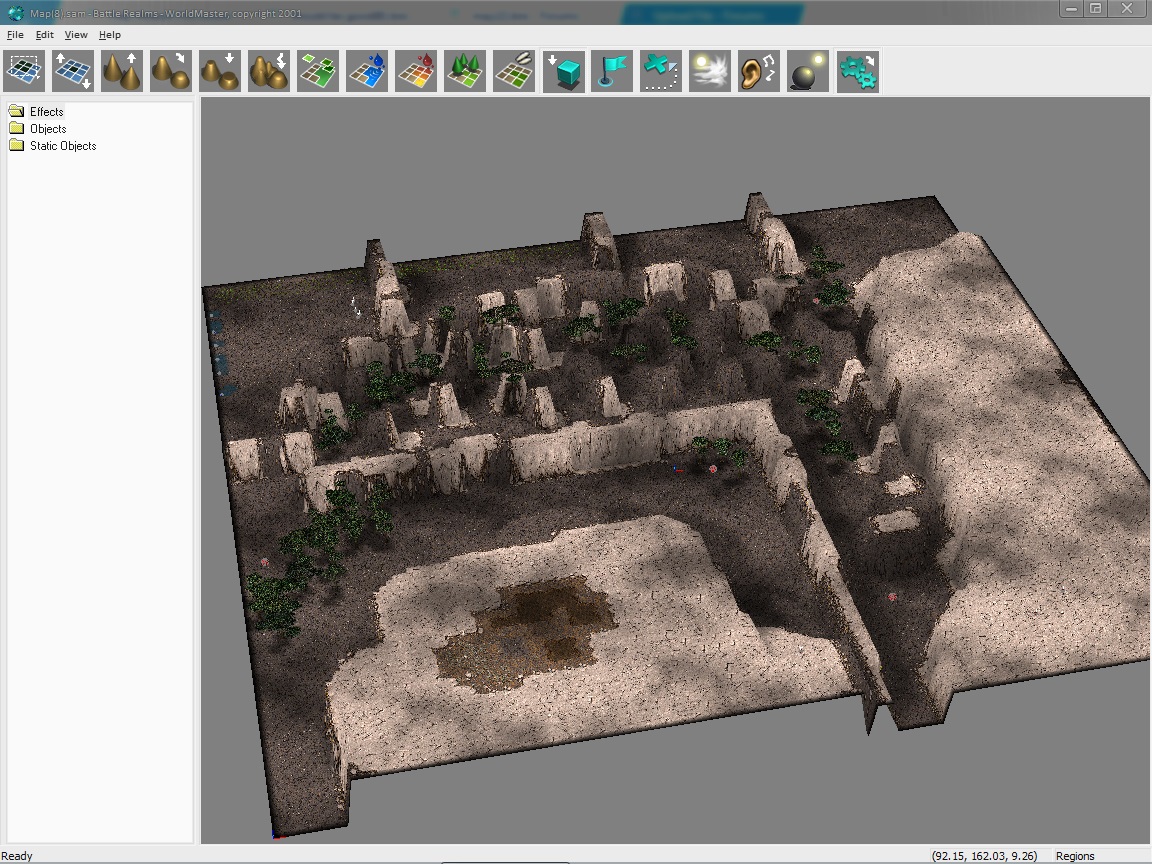Choose the raise/lower terrain grid tool
This screenshot has width=1152, height=864.
tap(73, 71)
